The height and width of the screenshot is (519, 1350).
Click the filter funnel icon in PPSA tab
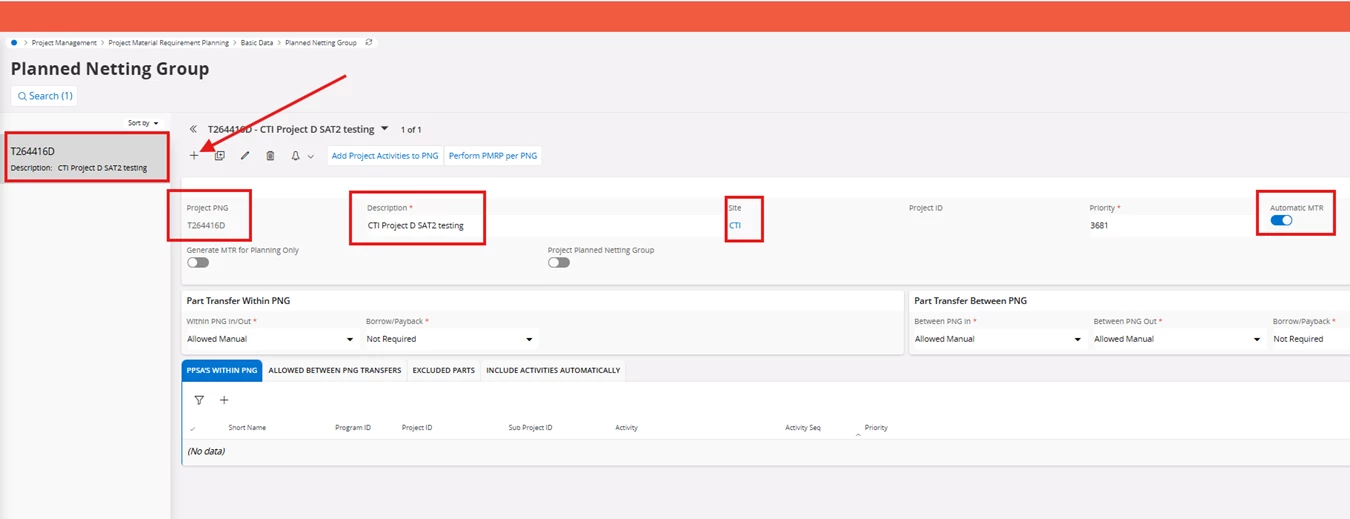tap(199, 400)
